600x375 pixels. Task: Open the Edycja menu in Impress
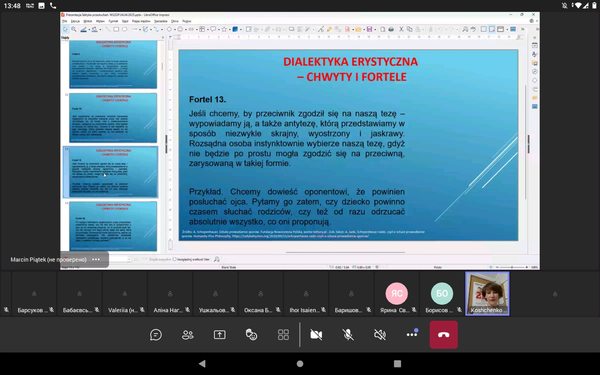[75, 21]
